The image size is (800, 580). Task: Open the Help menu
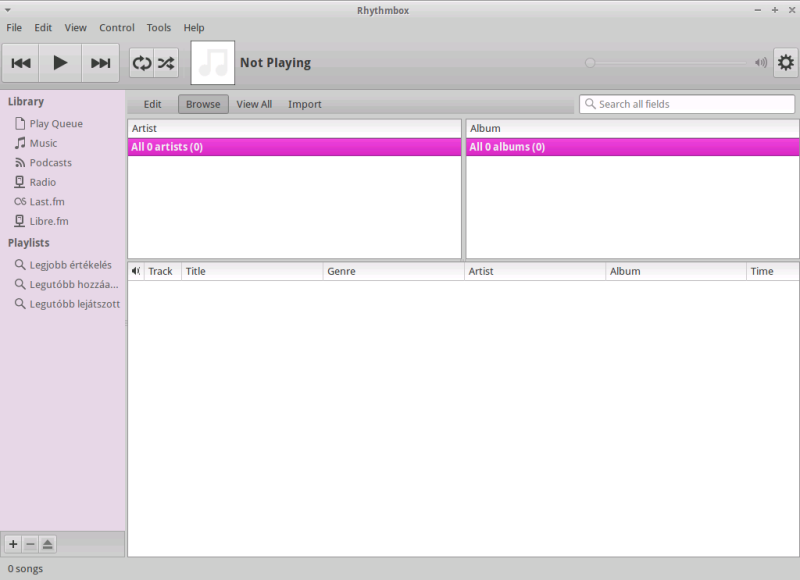pos(194,28)
